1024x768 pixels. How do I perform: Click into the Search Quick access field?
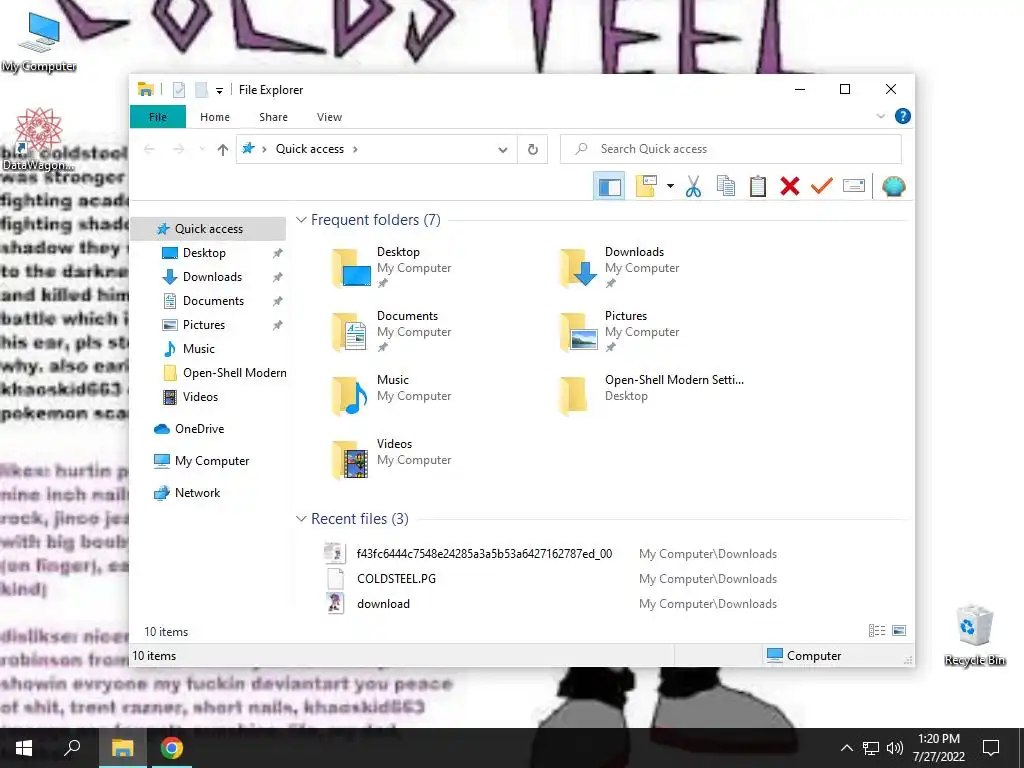coord(731,149)
